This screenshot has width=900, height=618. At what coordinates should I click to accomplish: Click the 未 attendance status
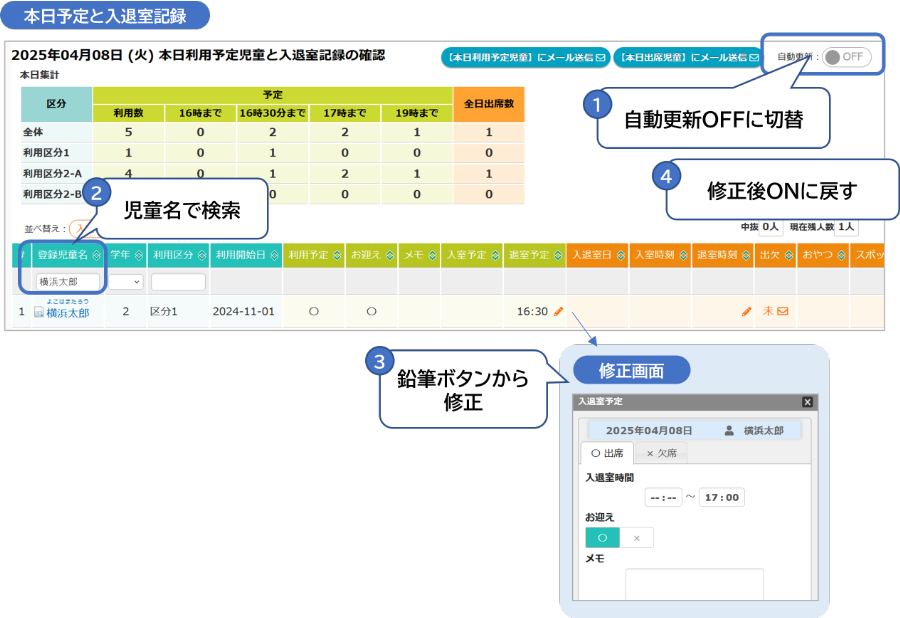point(768,311)
